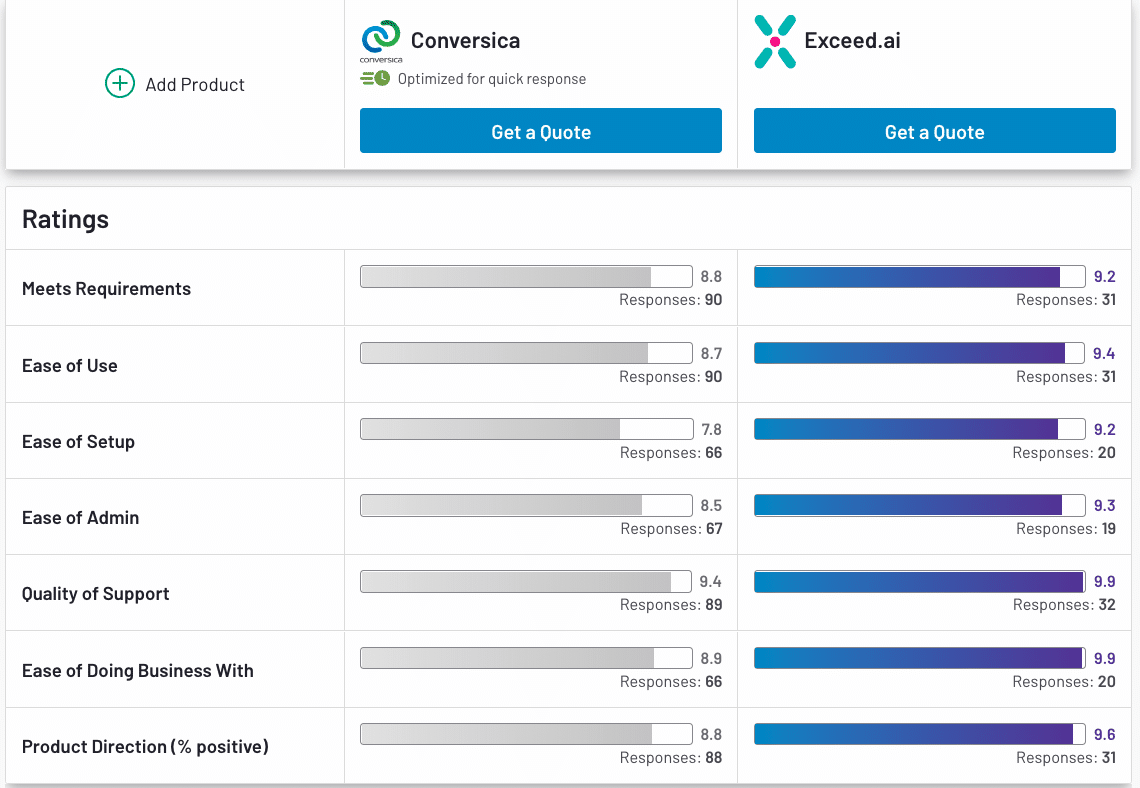Open the Exceed.ai product name link
Screen dimensions: 1140x788
852,41
